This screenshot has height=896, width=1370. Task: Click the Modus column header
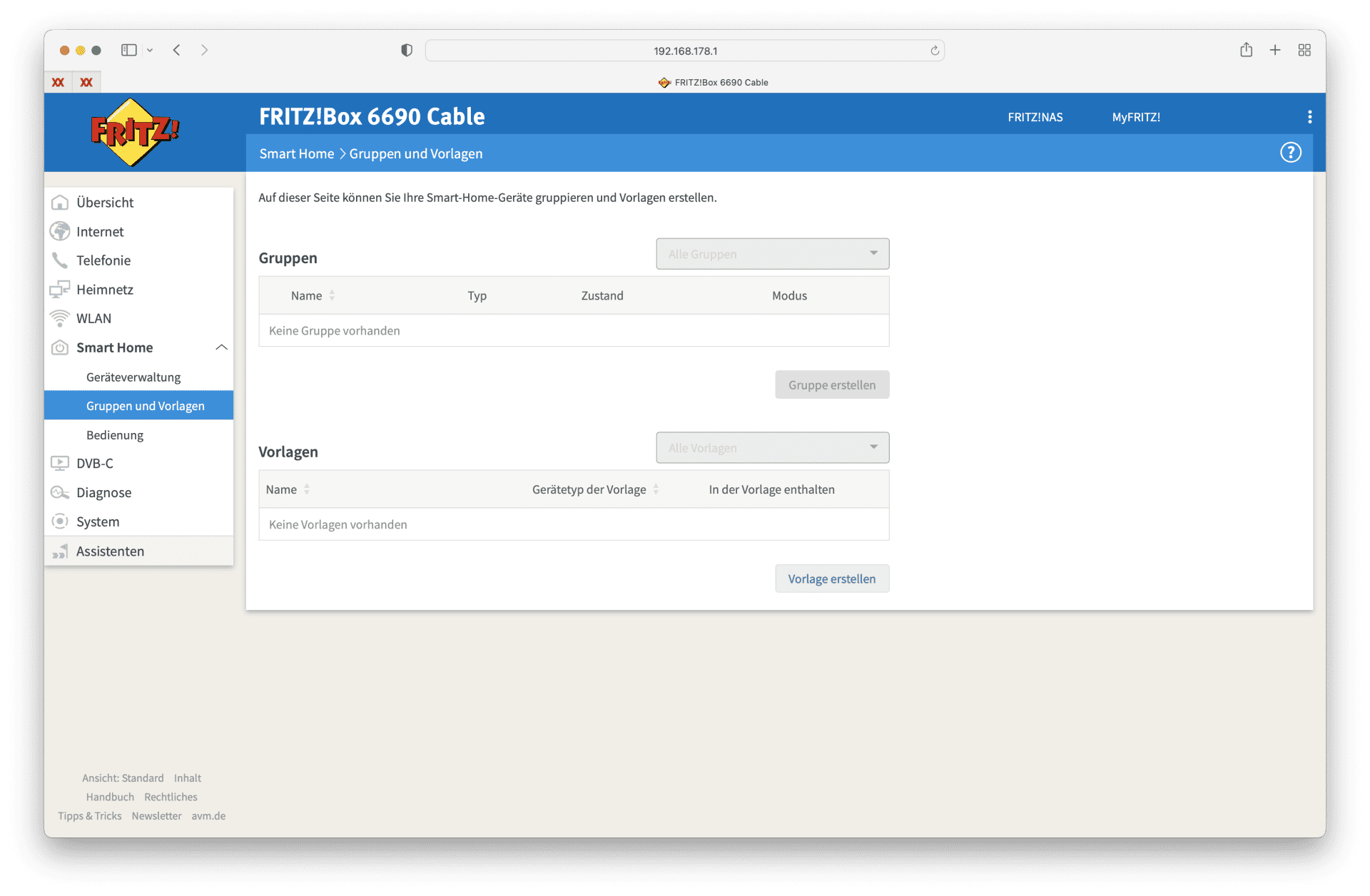(x=789, y=295)
